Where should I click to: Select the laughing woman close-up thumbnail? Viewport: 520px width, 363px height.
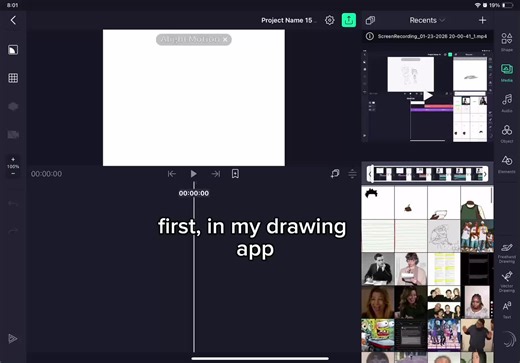(x=378, y=302)
